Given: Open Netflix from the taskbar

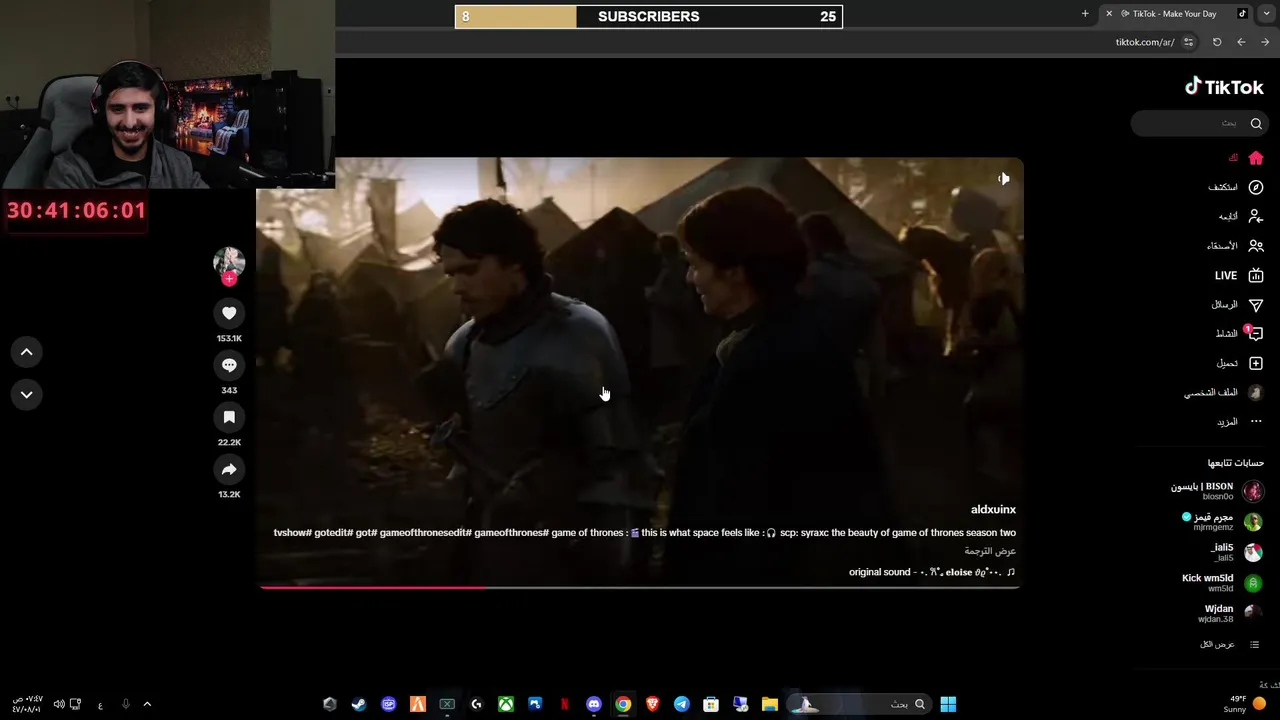Looking at the screenshot, I should click(565, 704).
